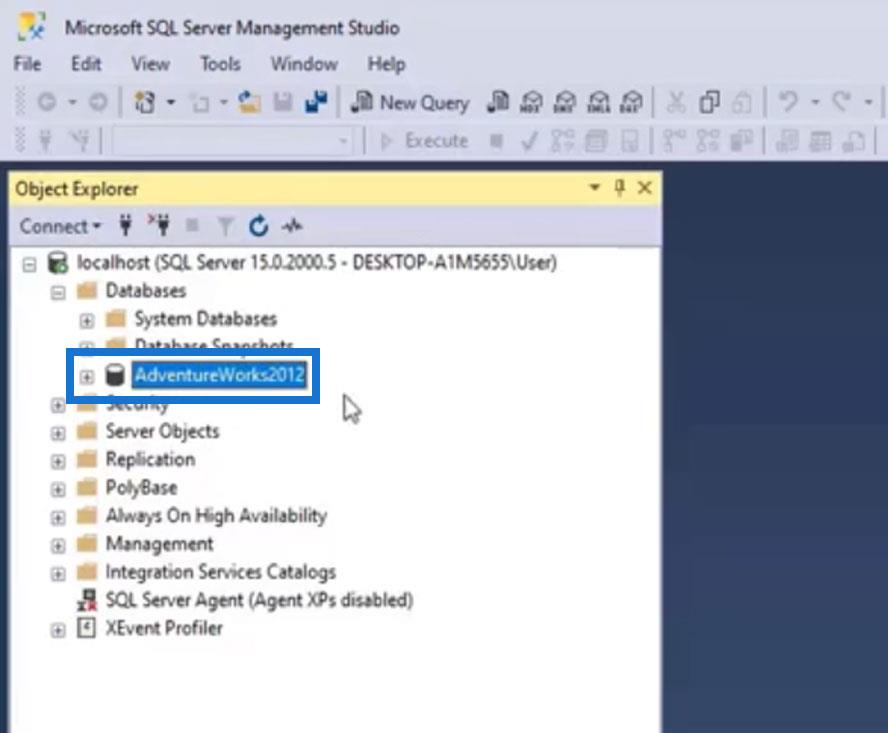
Task: Open the Object Explorer window position dropdown arrow
Action: (x=594, y=187)
